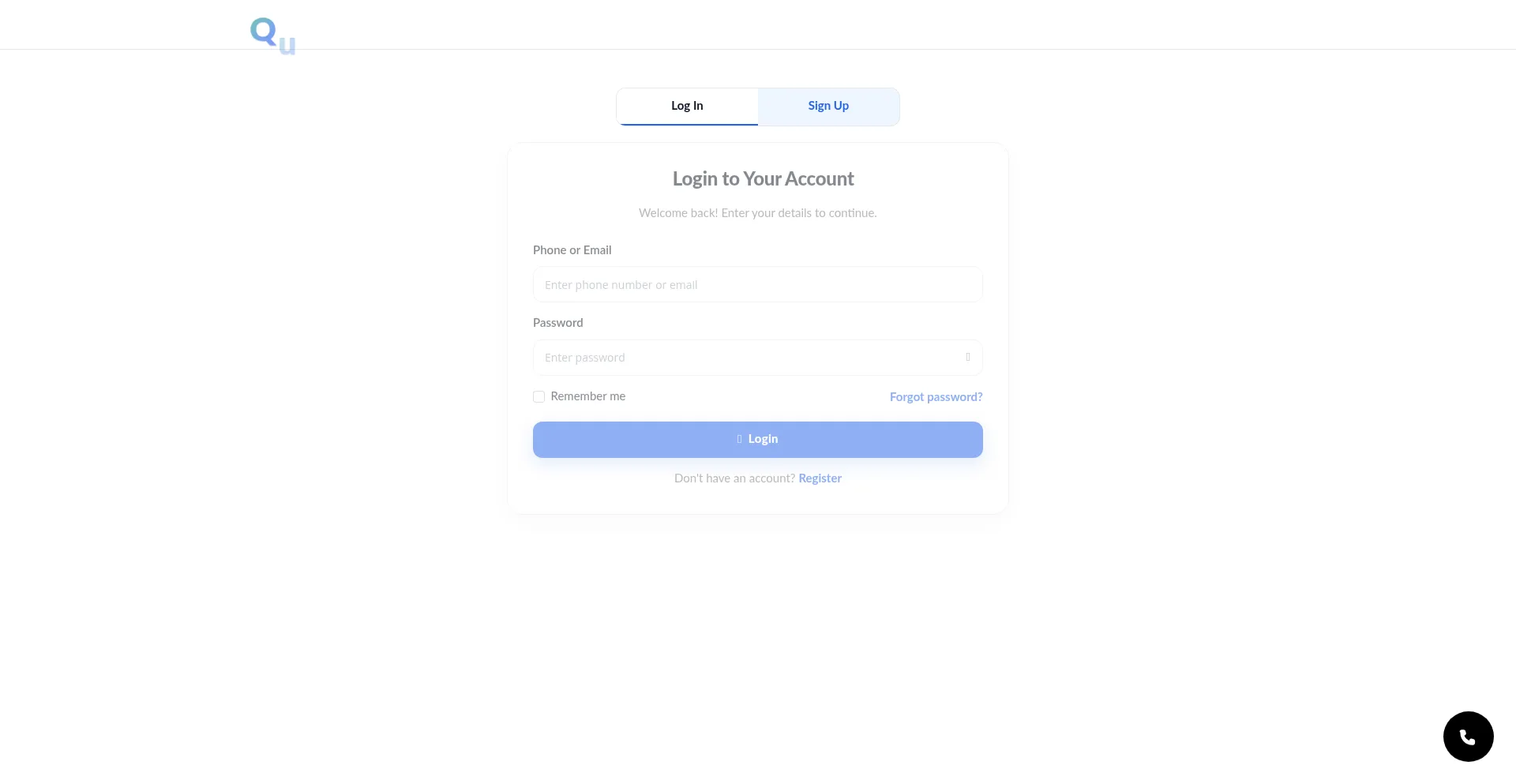1516x784 pixels.
Task: Toggle password visibility icon in password field
Action: (968, 358)
